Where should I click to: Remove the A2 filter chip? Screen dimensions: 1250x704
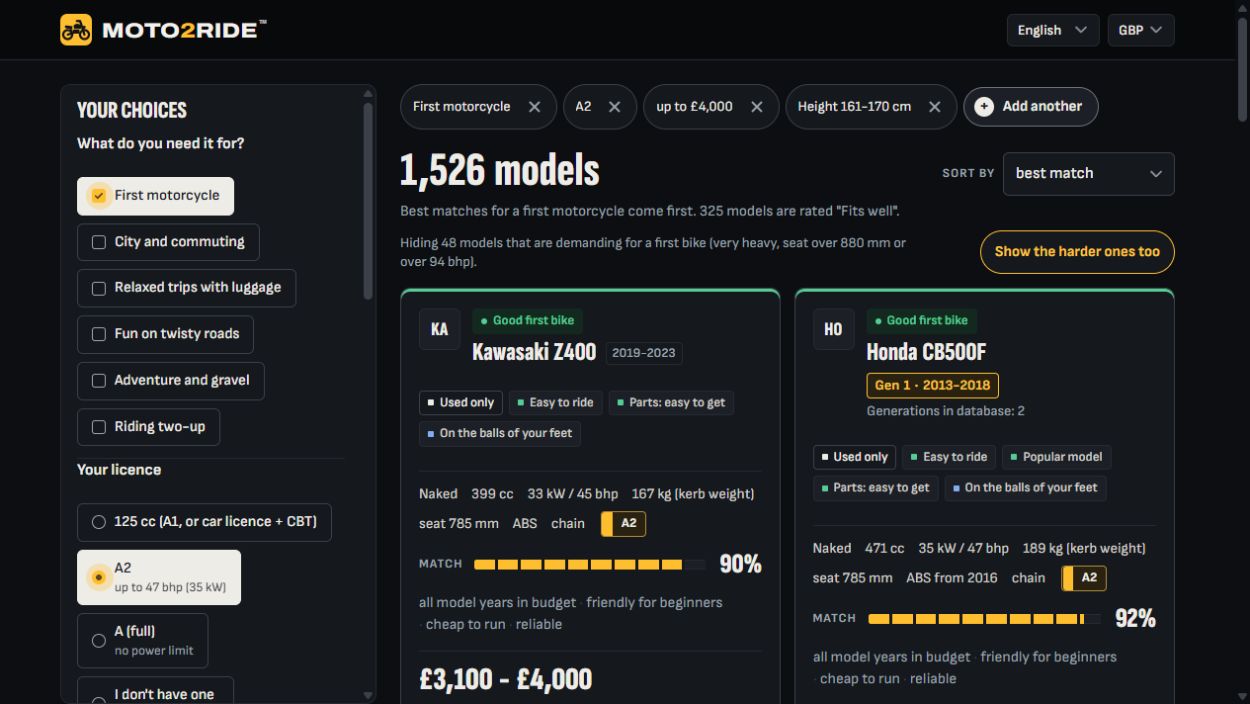615,107
